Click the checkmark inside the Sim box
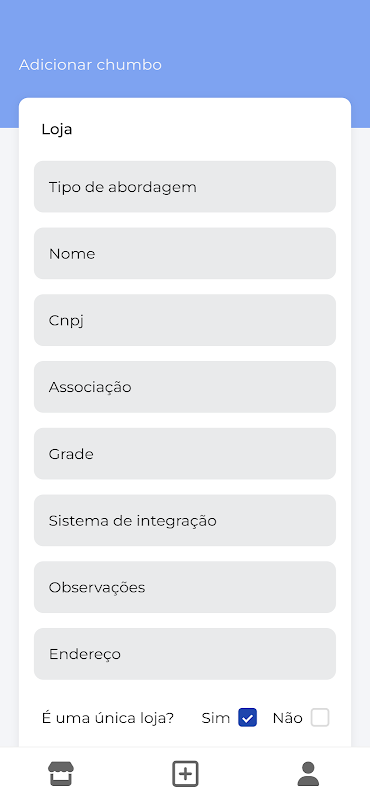This screenshot has width=370, height=800. tap(248, 718)
